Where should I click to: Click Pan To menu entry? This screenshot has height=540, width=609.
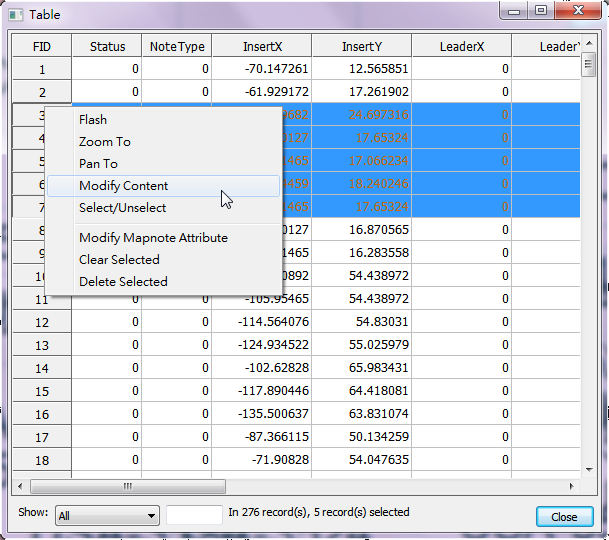click(98, 164)
